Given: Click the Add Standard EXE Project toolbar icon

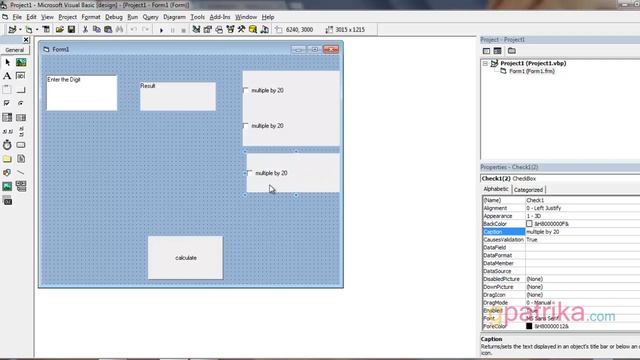Looking at the screenshot, I should click(12, 29).
